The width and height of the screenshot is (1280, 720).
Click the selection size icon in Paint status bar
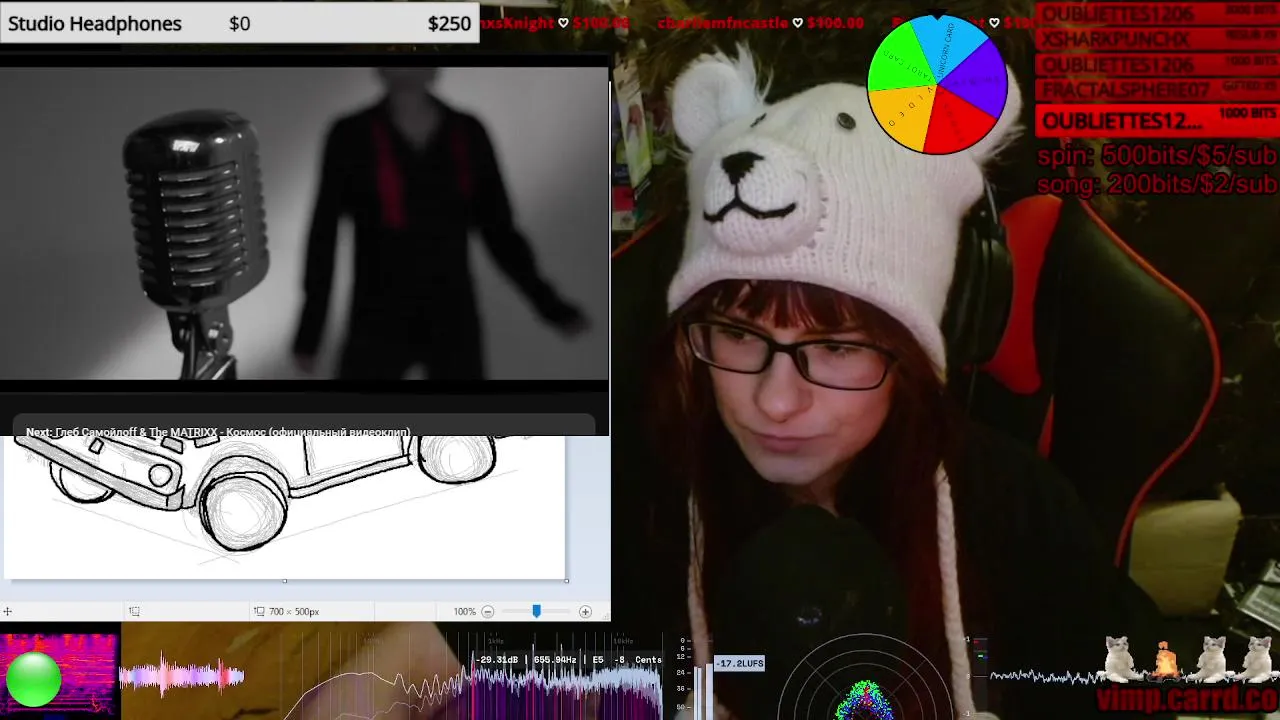[259, 611]
